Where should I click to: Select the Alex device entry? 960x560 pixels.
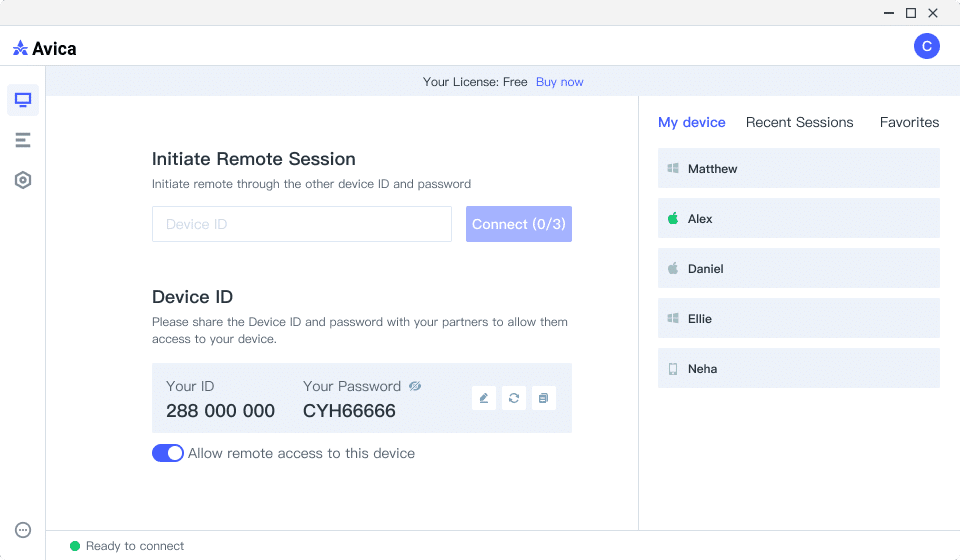[x=798, y=218]
